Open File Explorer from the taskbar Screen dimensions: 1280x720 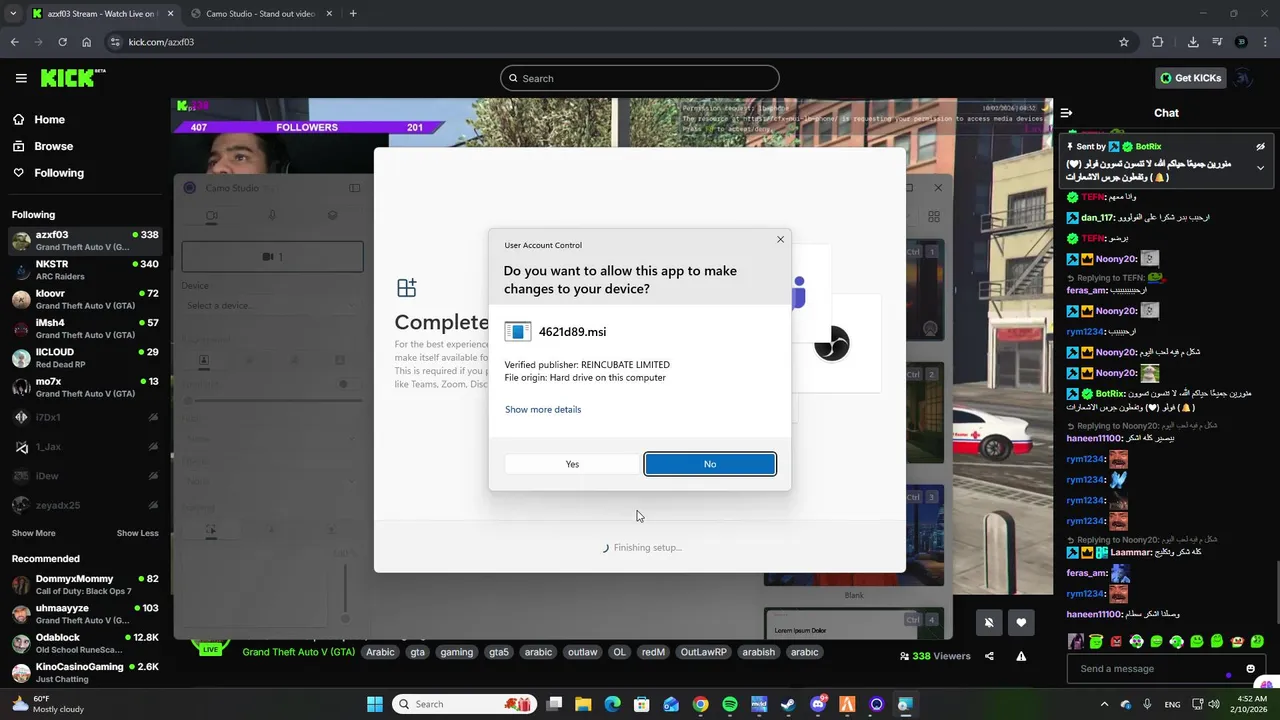click(583, 704)
